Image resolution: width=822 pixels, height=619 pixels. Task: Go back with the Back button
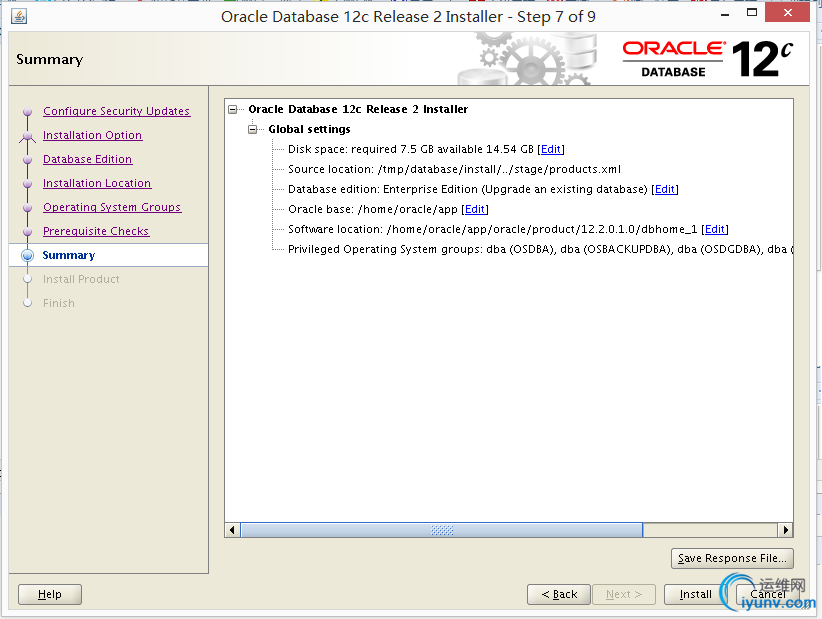click(559, 594)
